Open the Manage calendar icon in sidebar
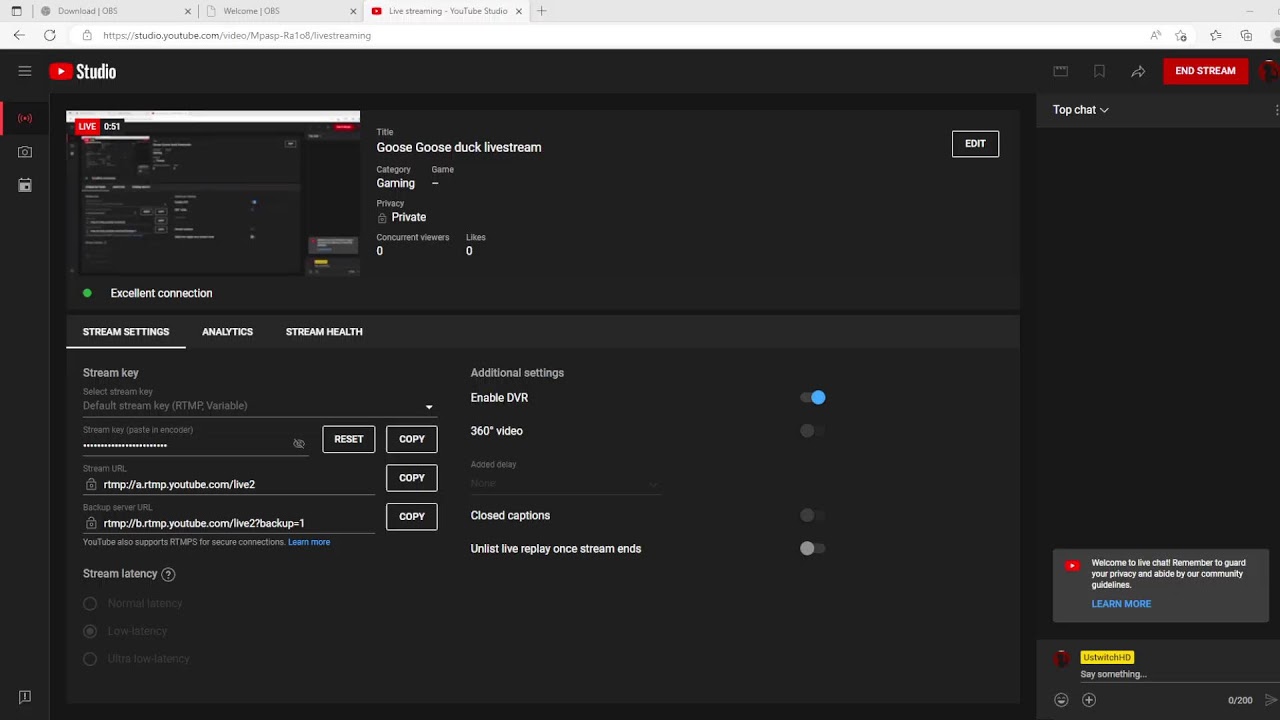 25,185
